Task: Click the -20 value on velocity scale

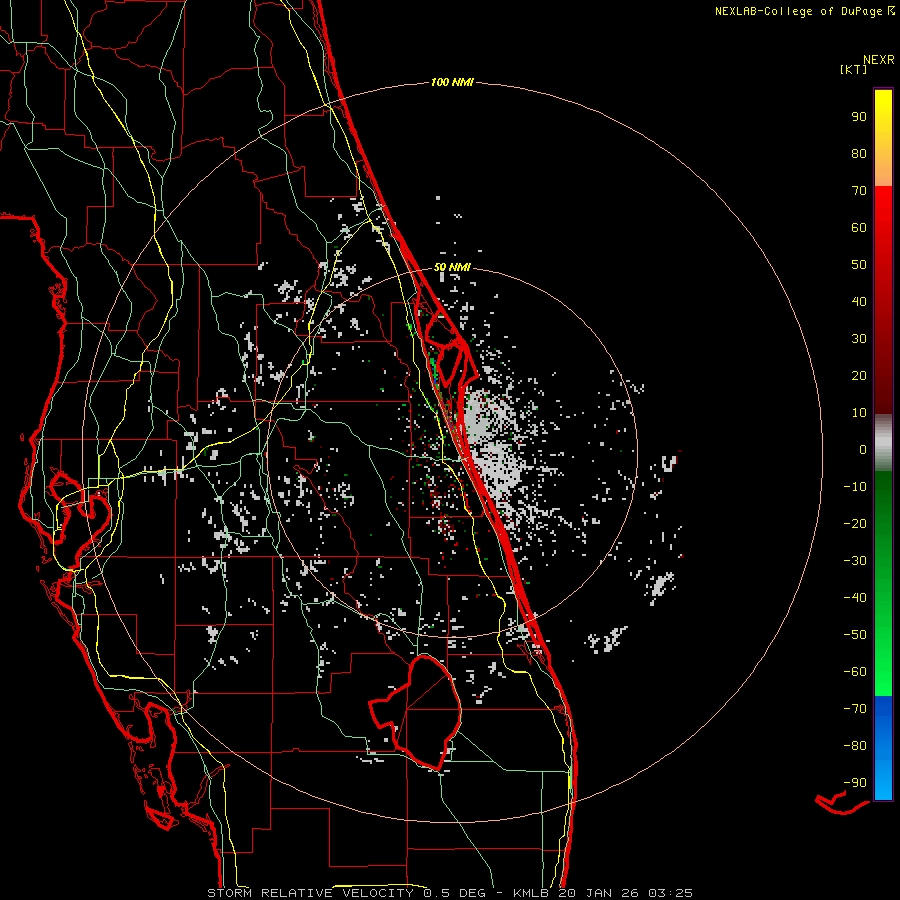Action: coord(855,524)
